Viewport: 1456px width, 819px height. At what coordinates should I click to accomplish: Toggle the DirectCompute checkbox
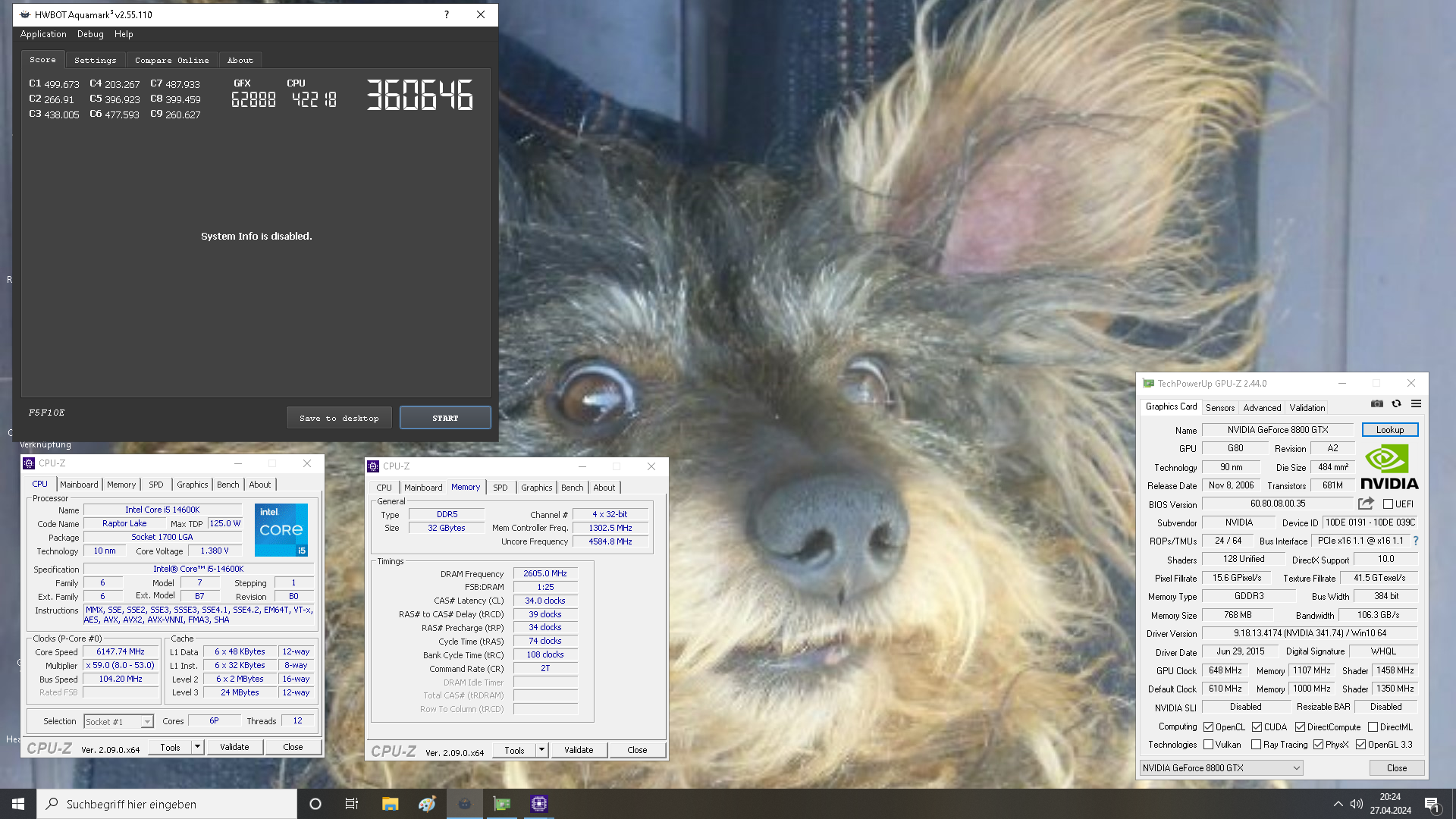1300,727
